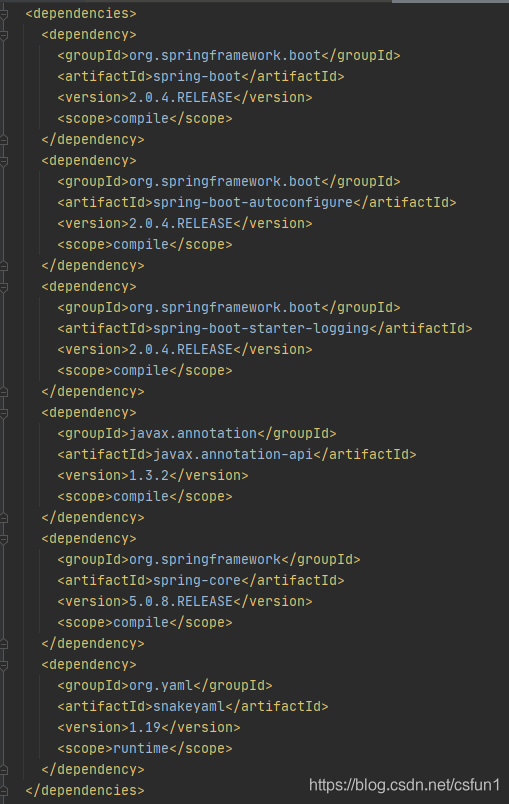Open the blog.csdn.net/csfun1 watermark link
The width and height of the screenshot is (509, 804).
(x=404, y=785)
